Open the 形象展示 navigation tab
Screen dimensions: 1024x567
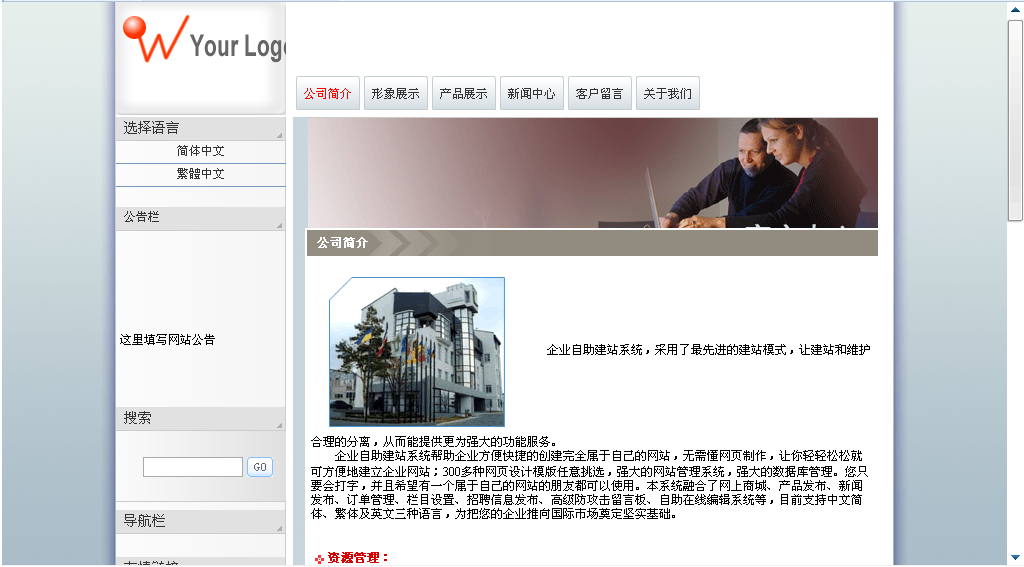(396, 93)
